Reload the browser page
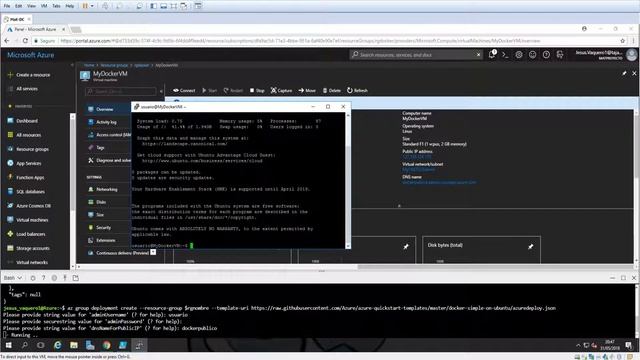This screenshot has width=640, height=360. click(25, 41)
